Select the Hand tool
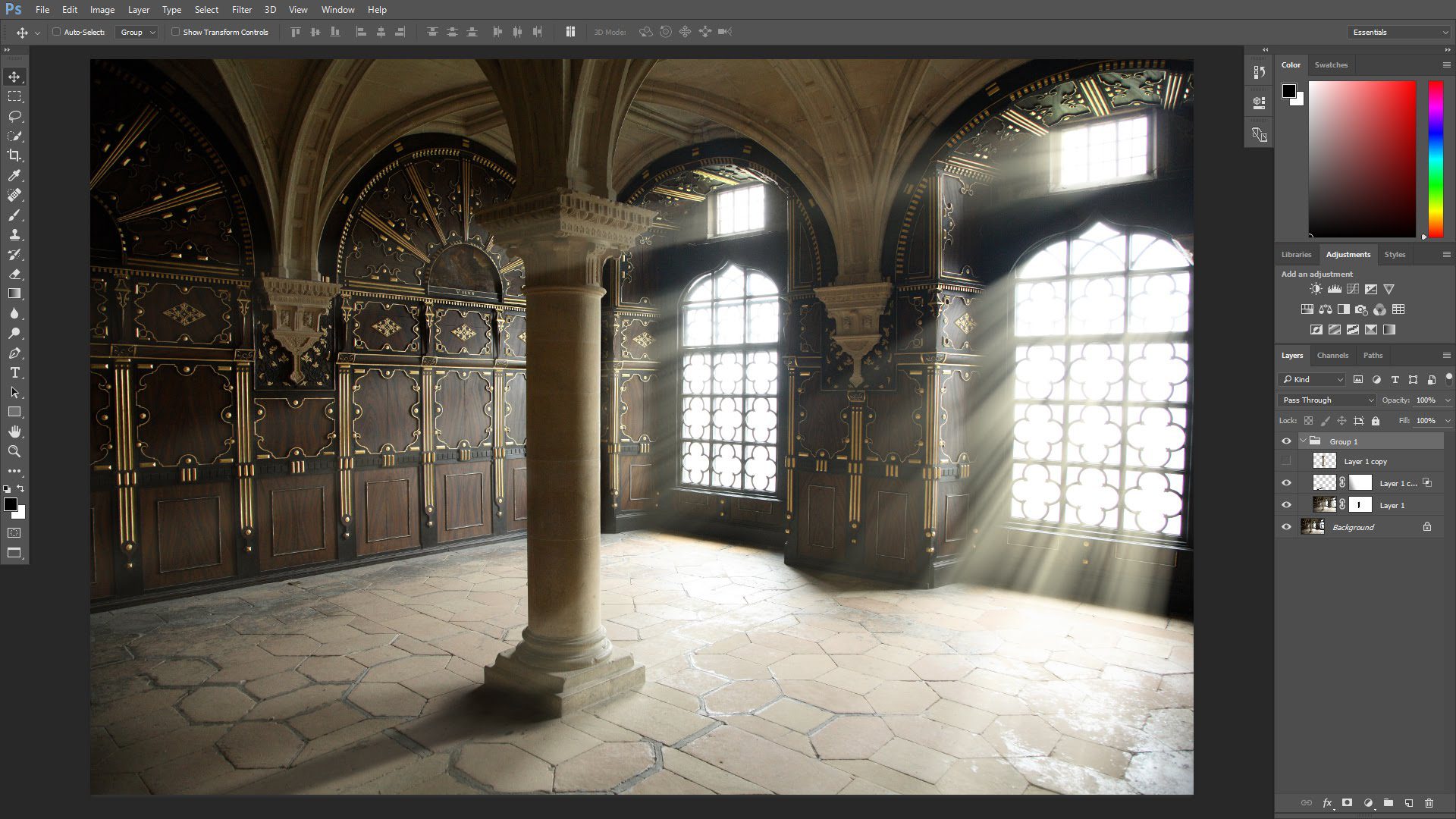Viewport: 1456px width, 819px height. [x=14, y=431]
